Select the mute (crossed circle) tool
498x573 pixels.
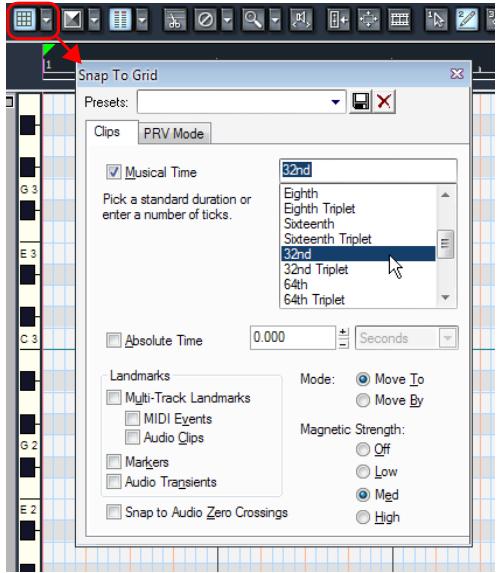[206, 19]
